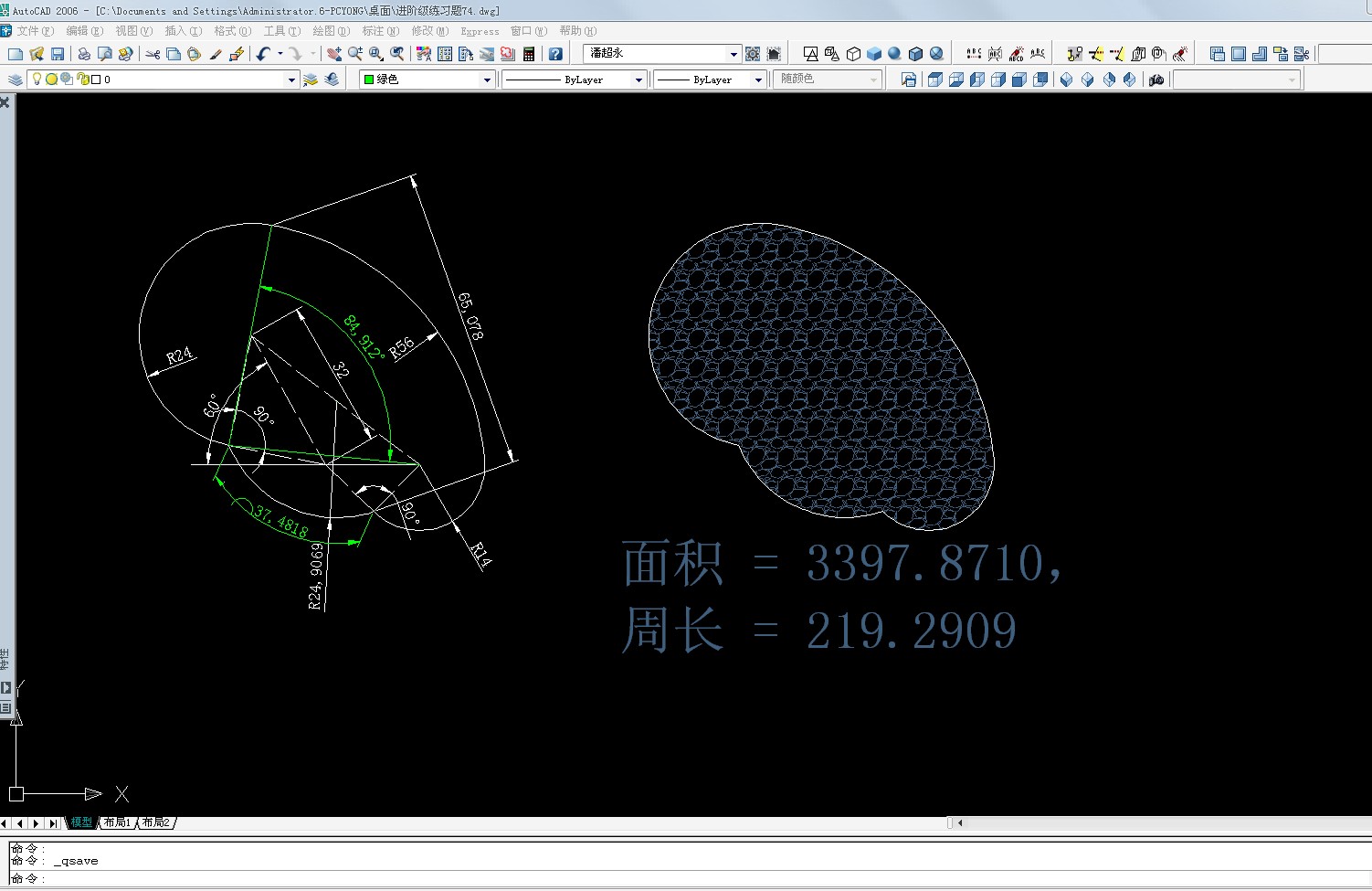The height and width of the screenshot is (891, 1372).
Task: Click the Layer Previous icon
Action: tap(332, 80)
